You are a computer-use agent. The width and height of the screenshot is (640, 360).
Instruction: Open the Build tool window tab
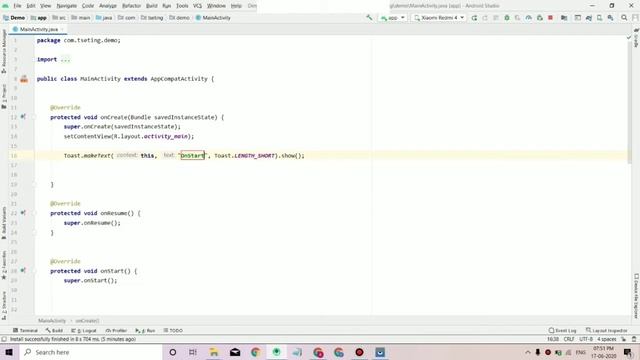pos(54,330)
